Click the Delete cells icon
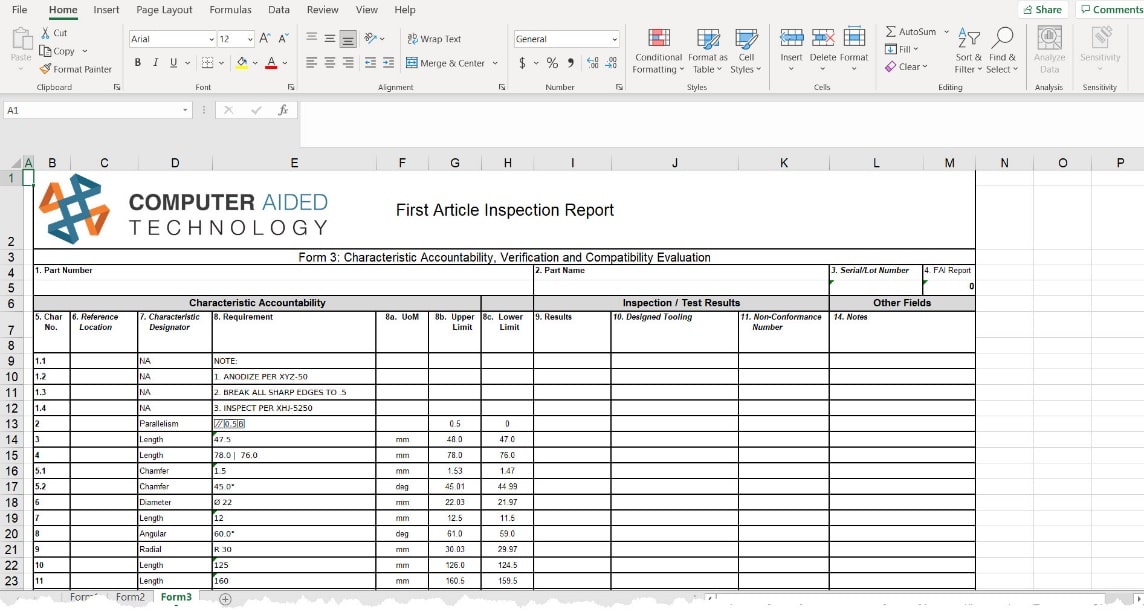The image size is (1144, 612). [823, 38]
